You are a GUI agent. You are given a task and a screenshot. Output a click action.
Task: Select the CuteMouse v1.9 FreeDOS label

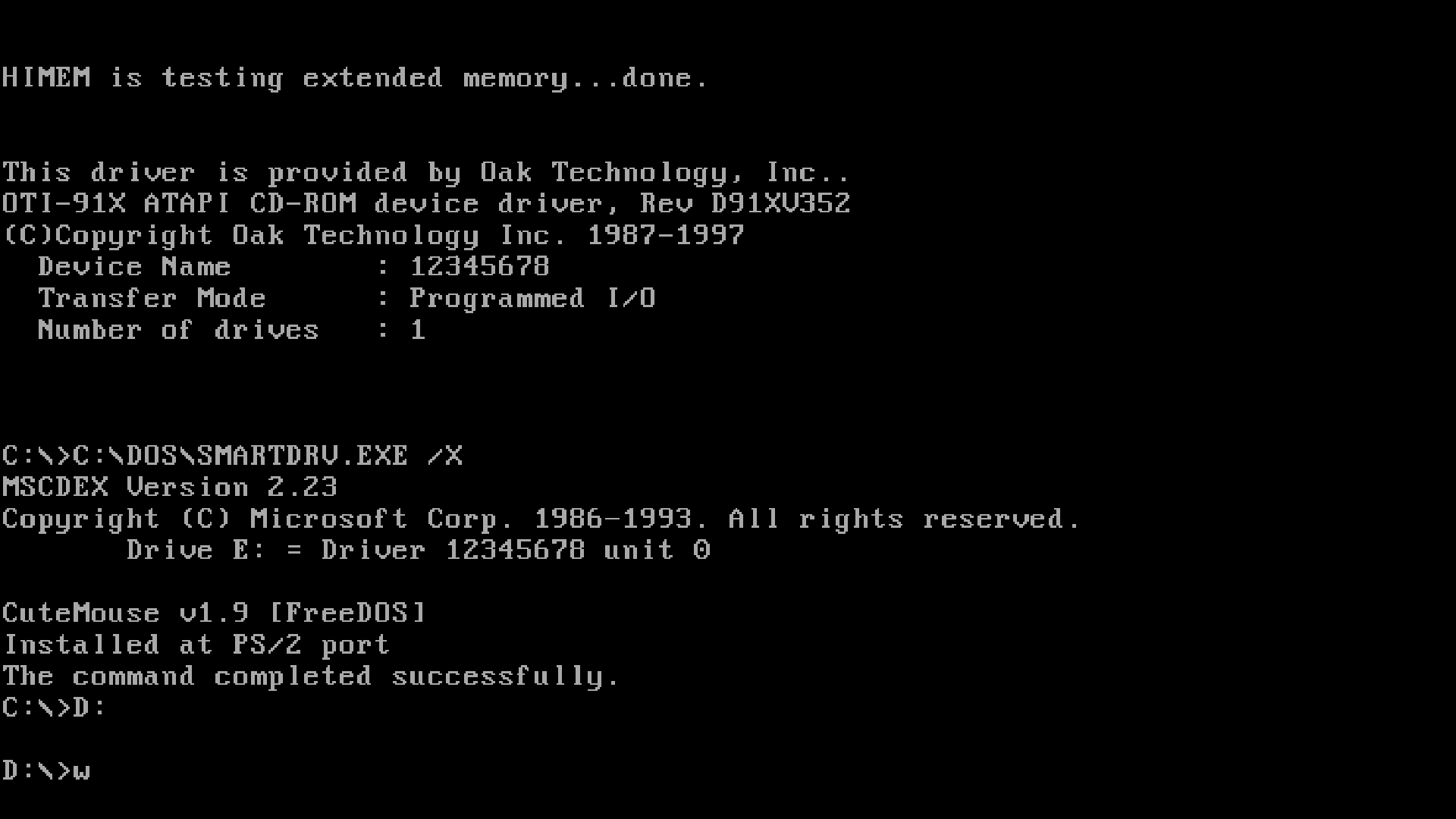(214, 613)
